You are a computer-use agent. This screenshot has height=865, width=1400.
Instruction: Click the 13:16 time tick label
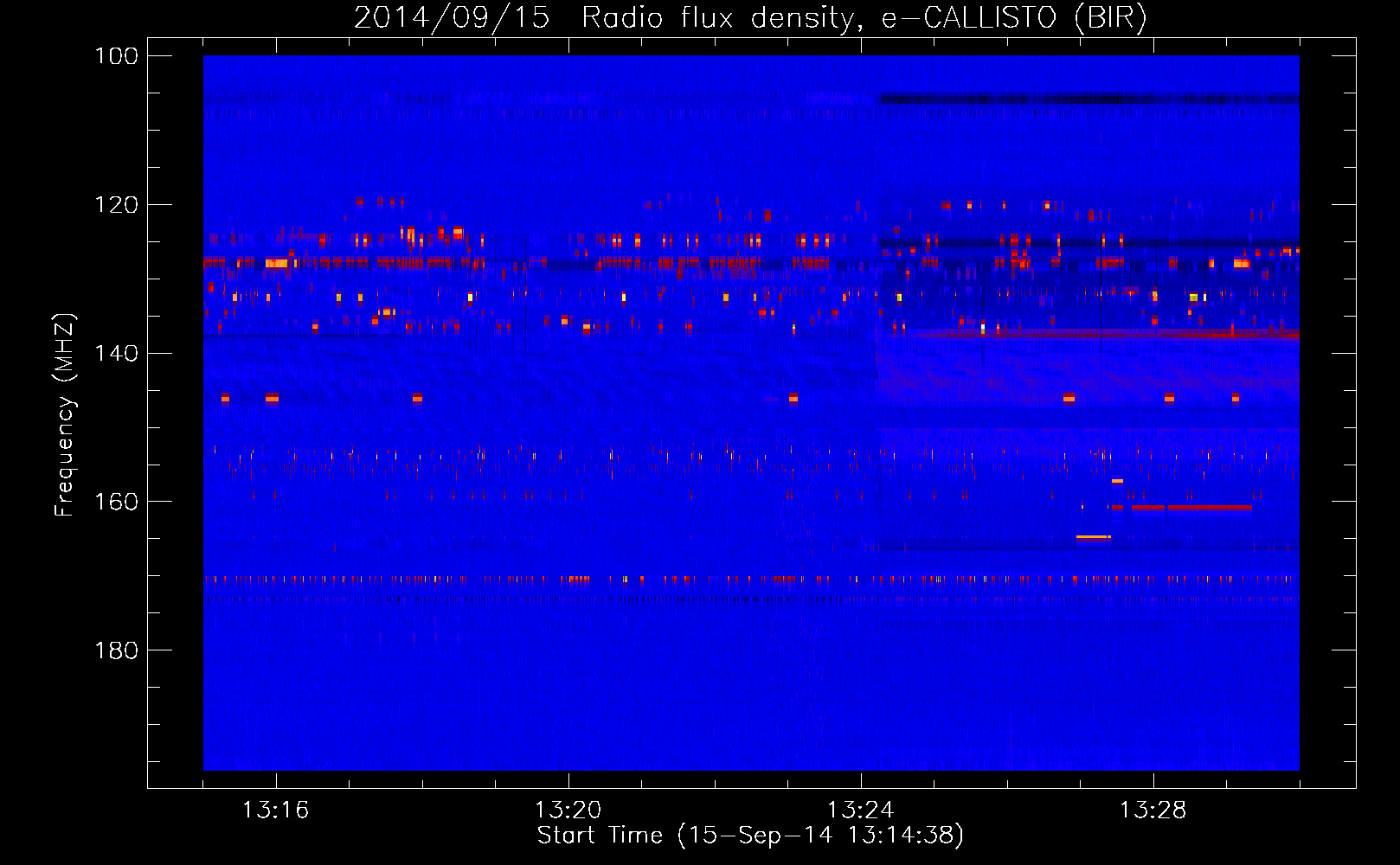[275, 811]
